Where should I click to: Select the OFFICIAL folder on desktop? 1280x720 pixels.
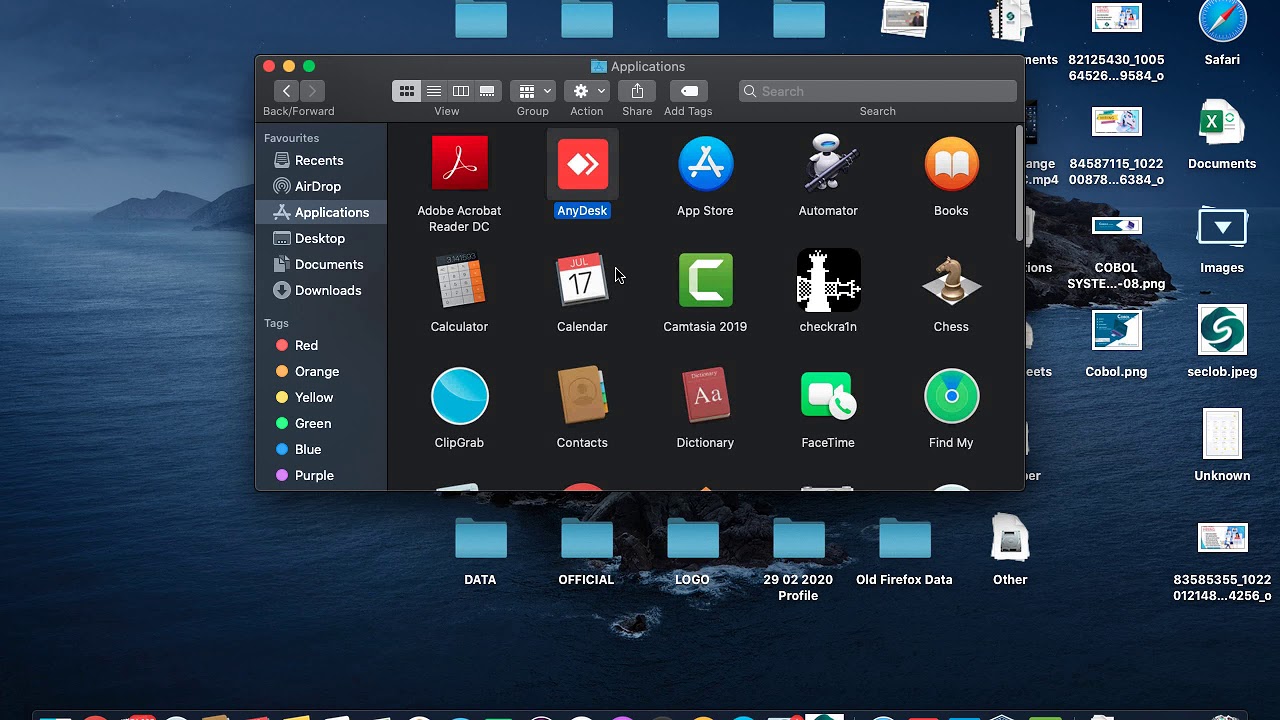[587, 538]
